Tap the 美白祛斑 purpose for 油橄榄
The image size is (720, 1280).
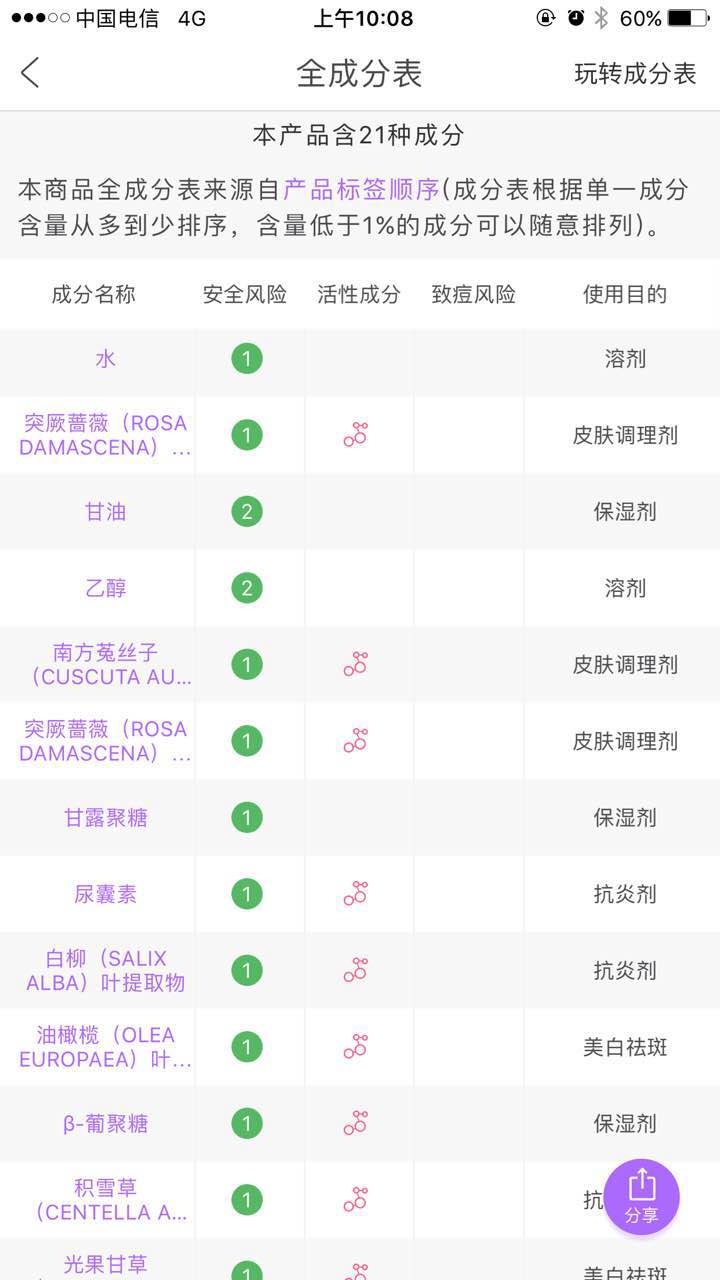pyautogui.click(x=625, y=1047)
